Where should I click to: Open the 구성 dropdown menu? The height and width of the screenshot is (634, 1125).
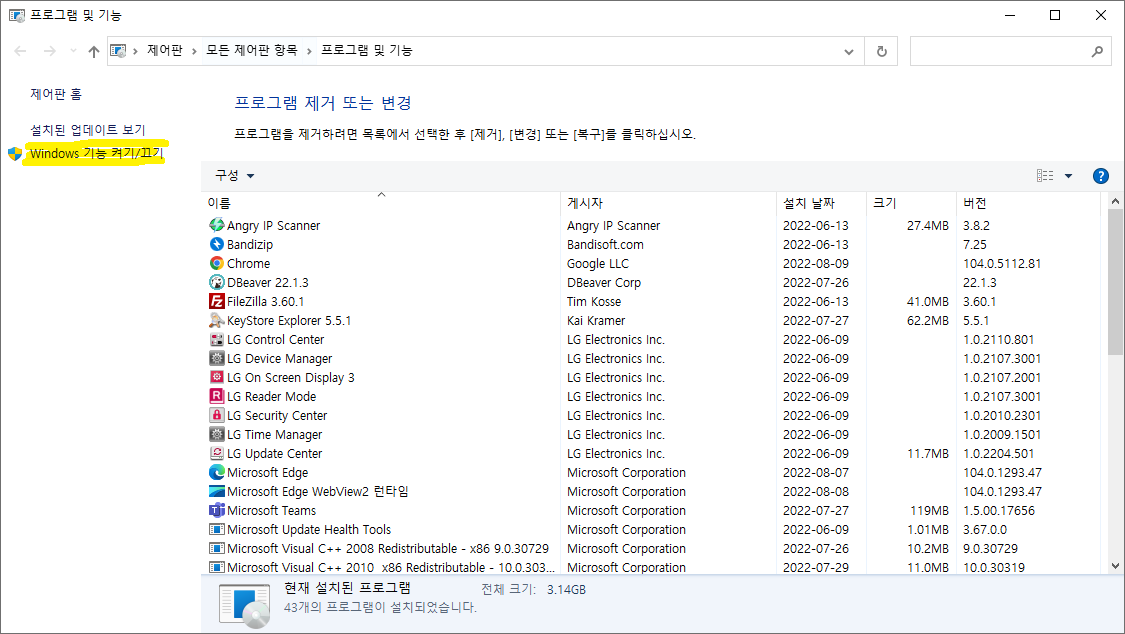point(235,176)
